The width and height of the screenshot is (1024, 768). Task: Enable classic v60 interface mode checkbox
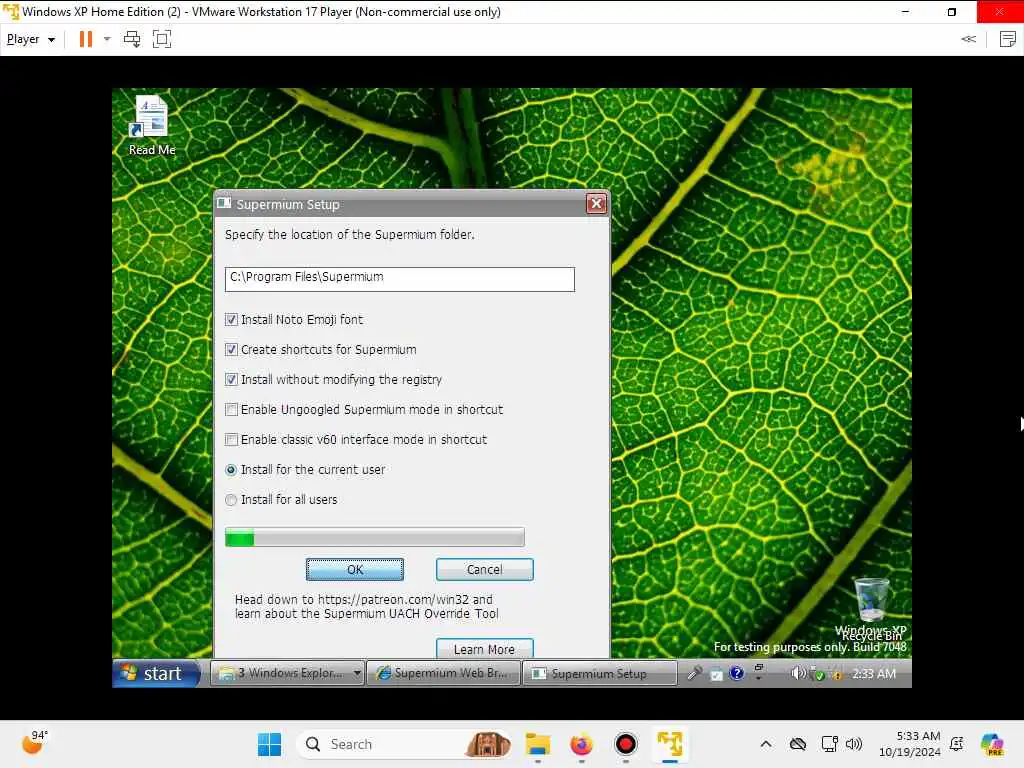click(x=231, y=440)
